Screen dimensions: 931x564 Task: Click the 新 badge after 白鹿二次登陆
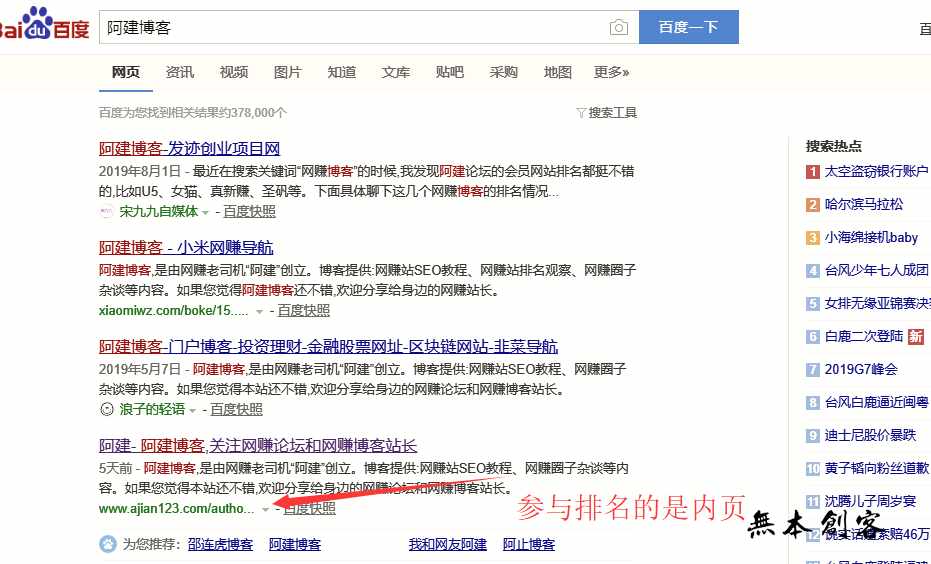tap(916, 337)
